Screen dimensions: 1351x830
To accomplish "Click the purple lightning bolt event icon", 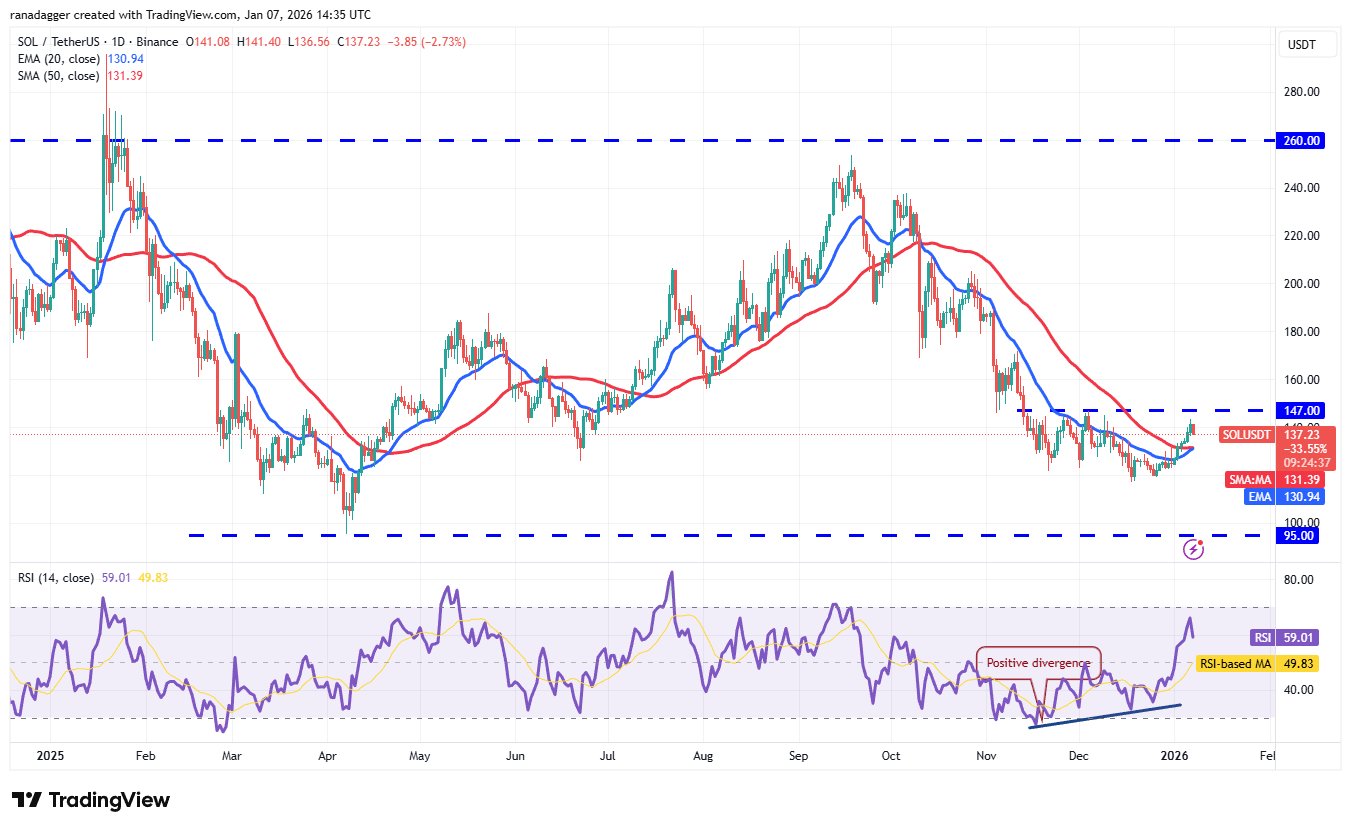I will tap(1193, 549).
